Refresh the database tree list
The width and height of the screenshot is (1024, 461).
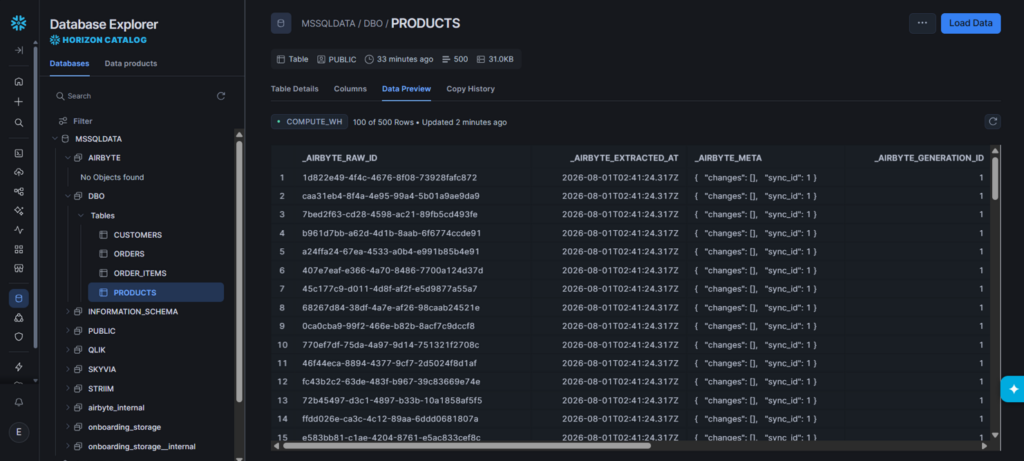coord(221,96)
